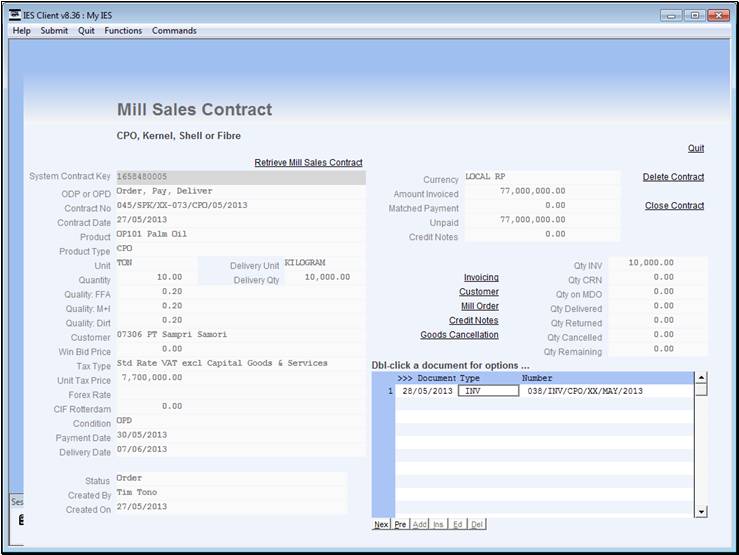Select document date 28/05/2013 in grid
The width and height of the screenshot is (739, 555).
point(427,391)
